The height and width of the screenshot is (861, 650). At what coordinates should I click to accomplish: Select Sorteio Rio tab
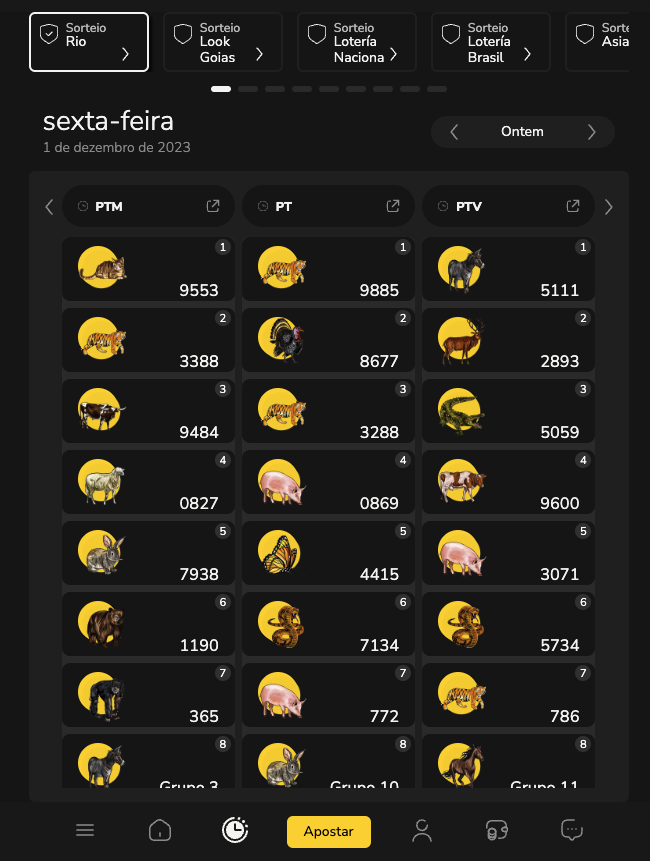point(89,42)
